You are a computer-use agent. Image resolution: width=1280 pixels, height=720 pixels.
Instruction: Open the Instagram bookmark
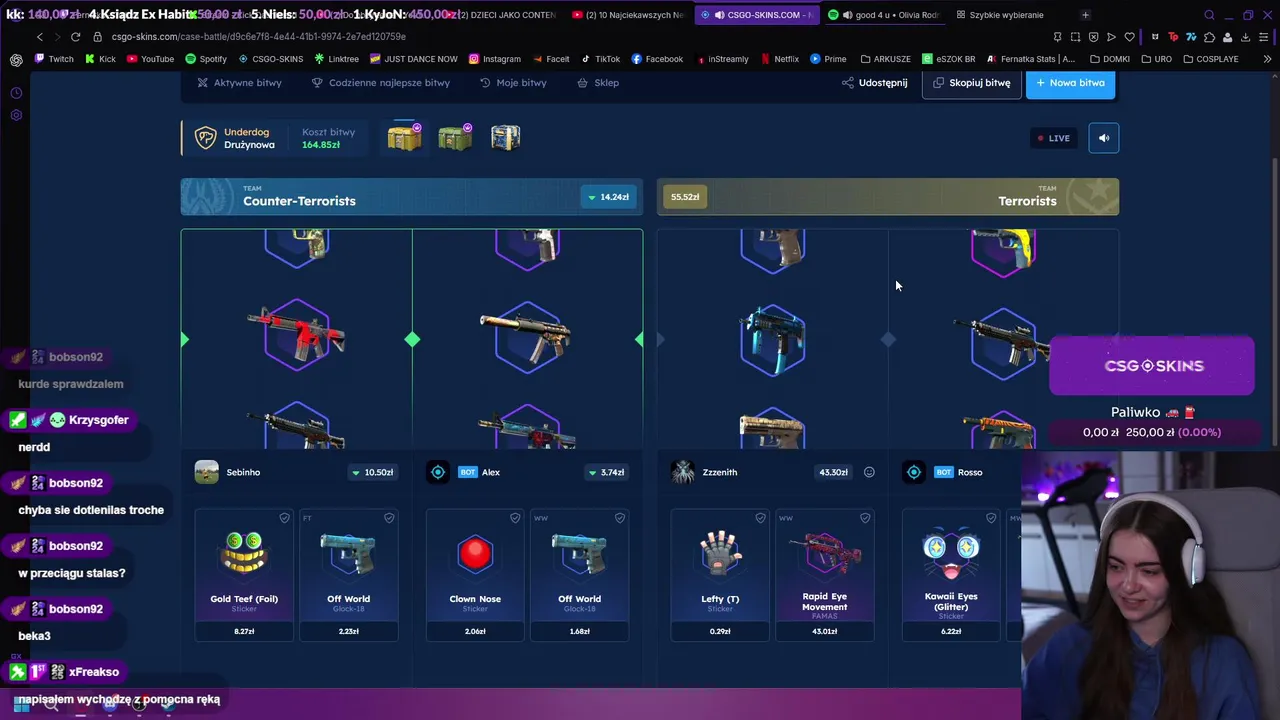point(494,59)
